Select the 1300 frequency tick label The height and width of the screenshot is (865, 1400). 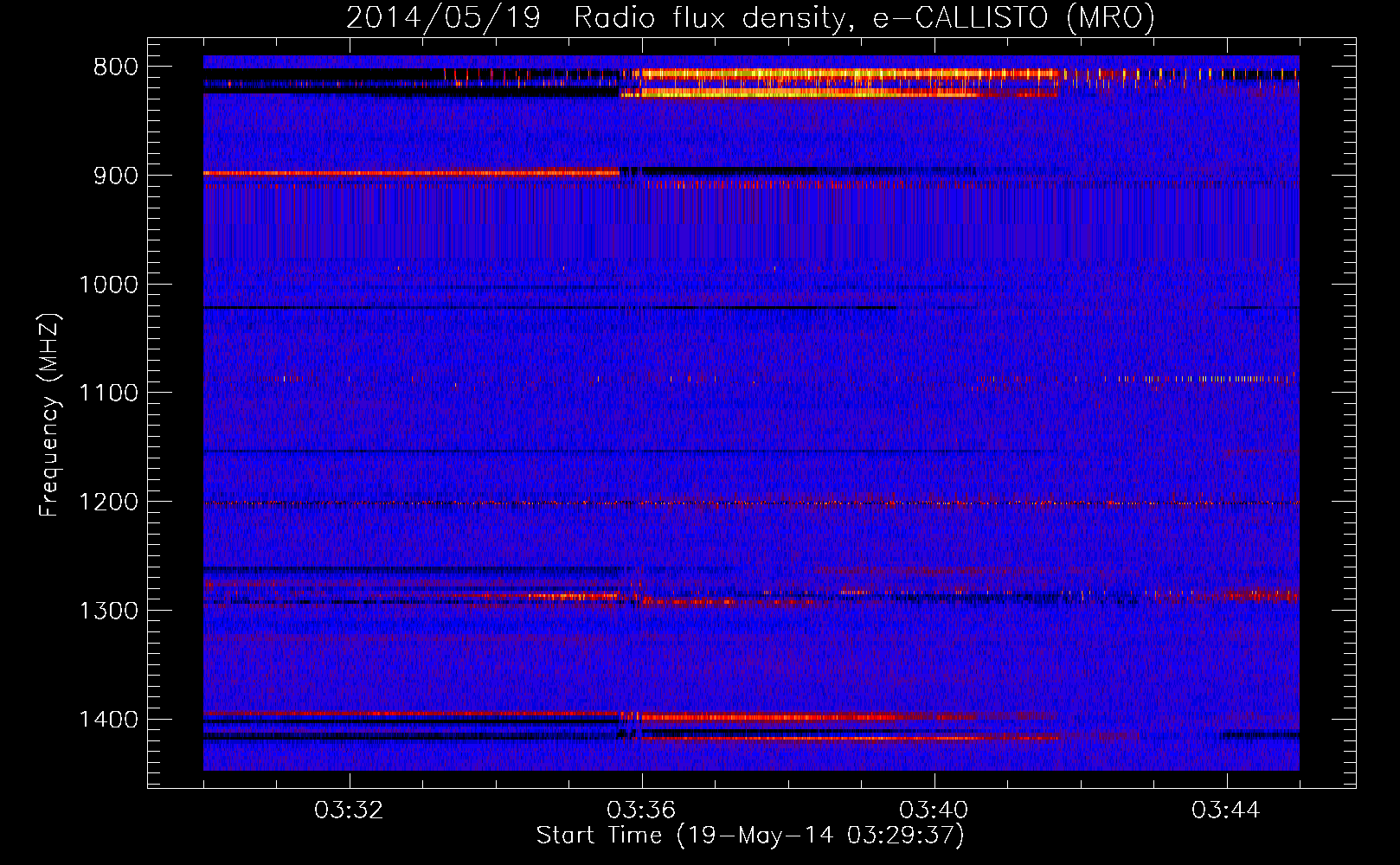point(108,612)
